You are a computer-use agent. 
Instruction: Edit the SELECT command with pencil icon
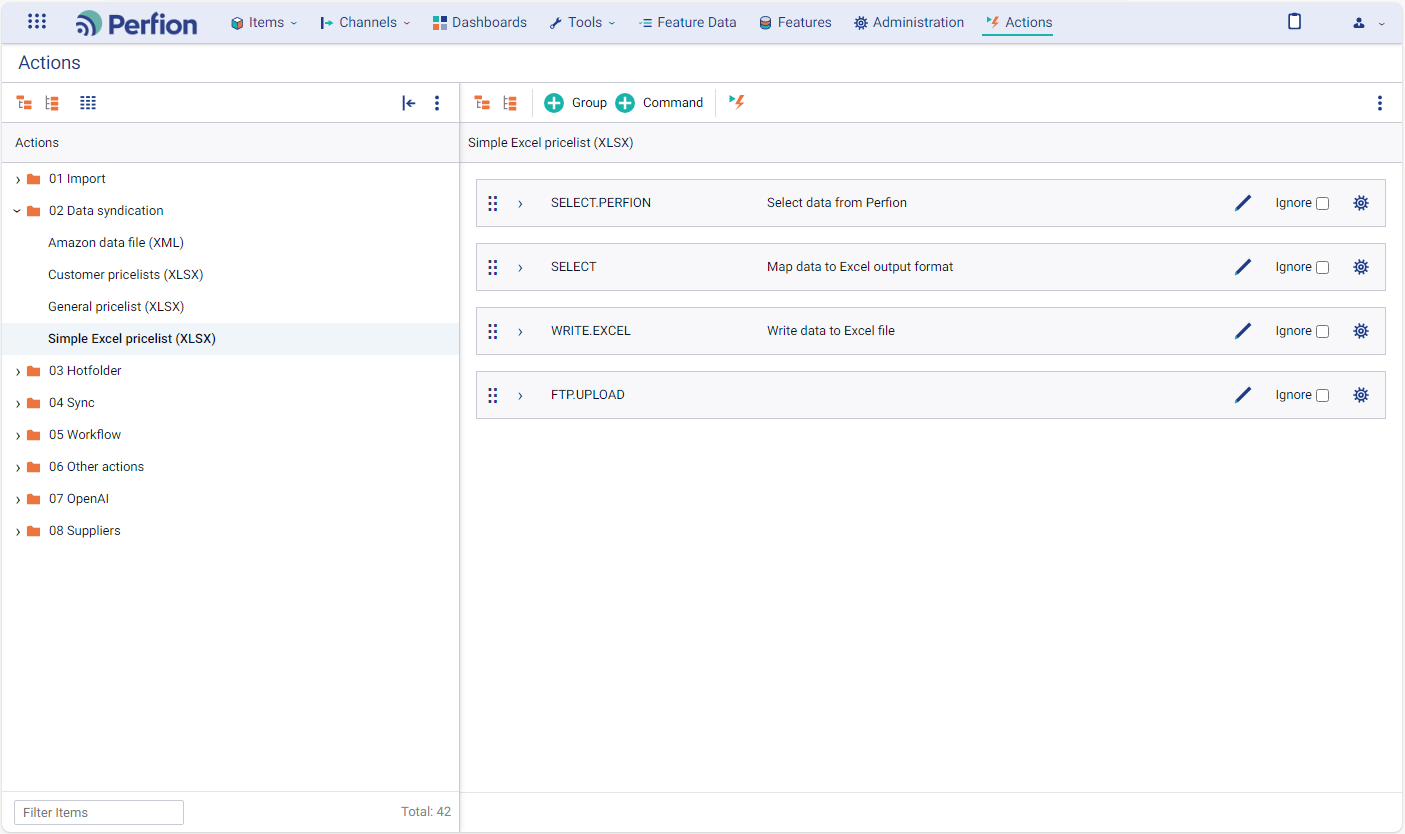1243,267
